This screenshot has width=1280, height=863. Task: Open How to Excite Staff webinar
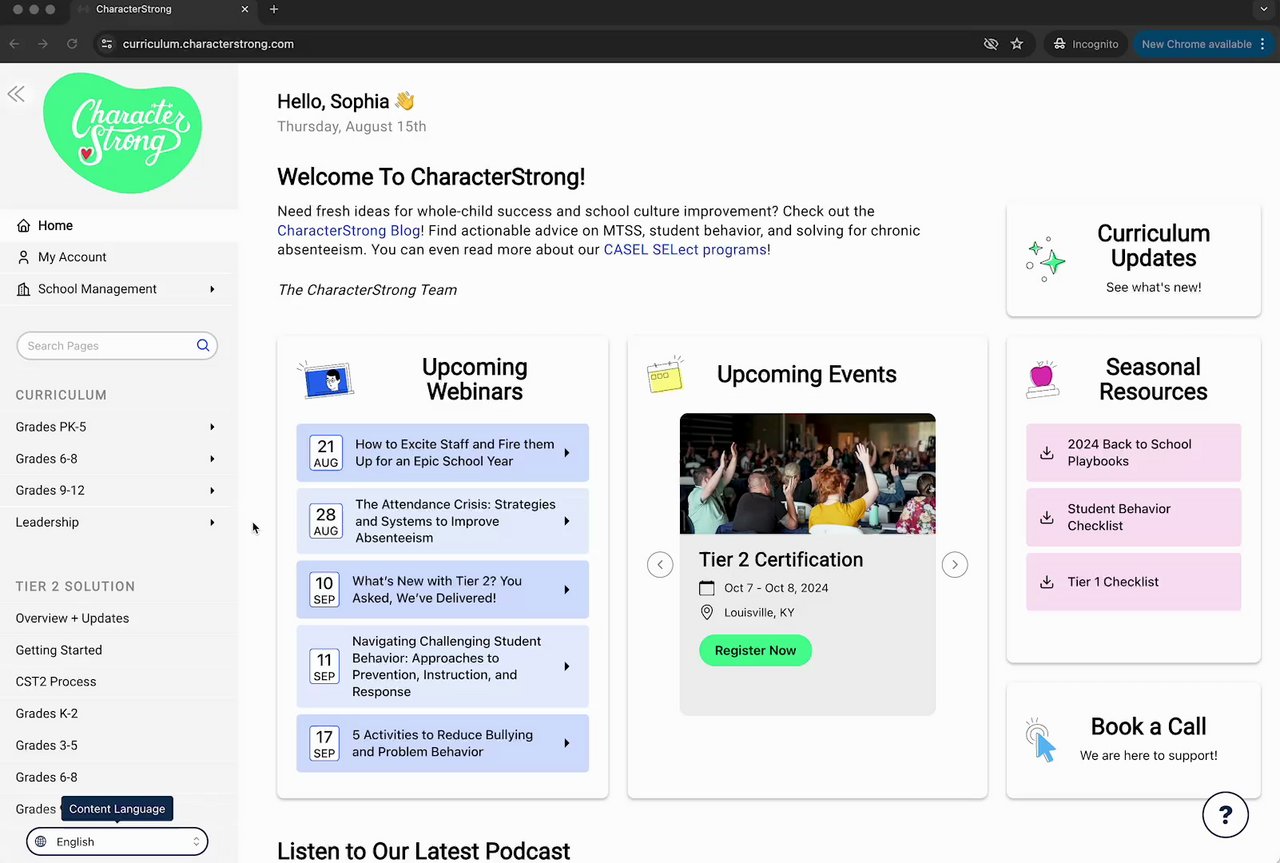point(443,453)
